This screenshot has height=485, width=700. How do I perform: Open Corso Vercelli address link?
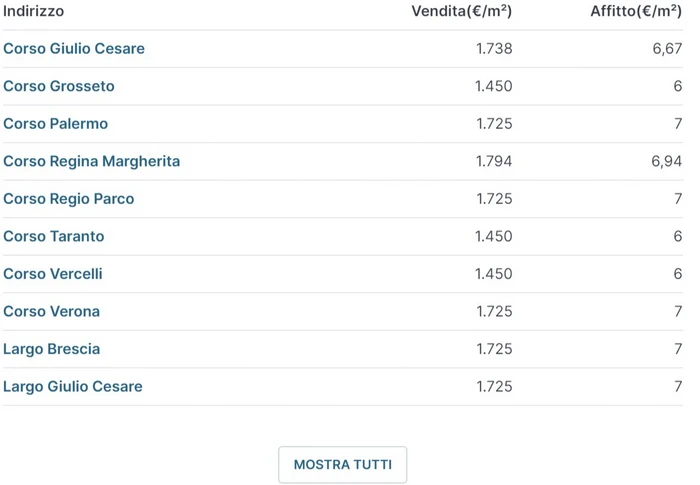[53, 274]
